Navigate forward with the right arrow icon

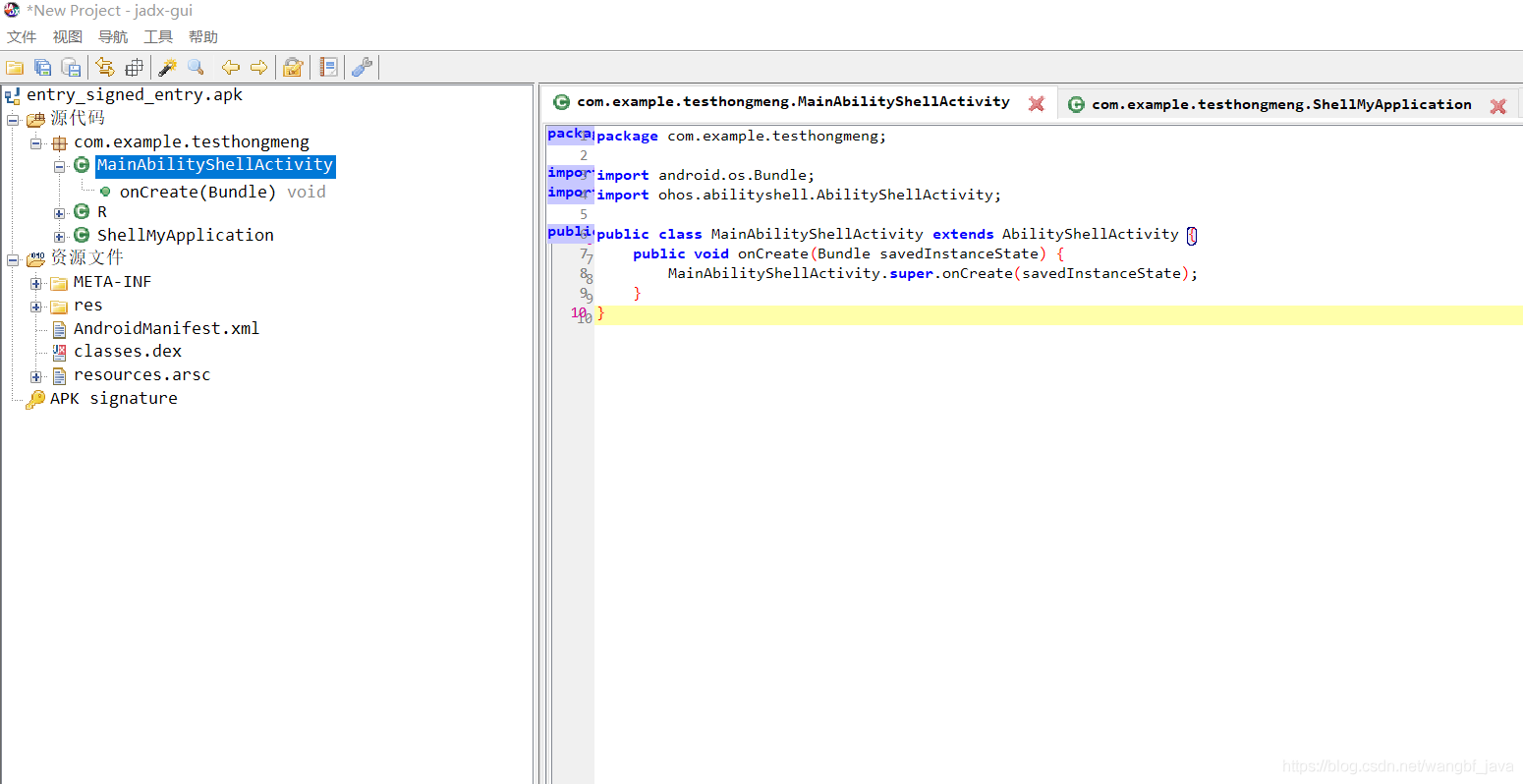point(258,67)
